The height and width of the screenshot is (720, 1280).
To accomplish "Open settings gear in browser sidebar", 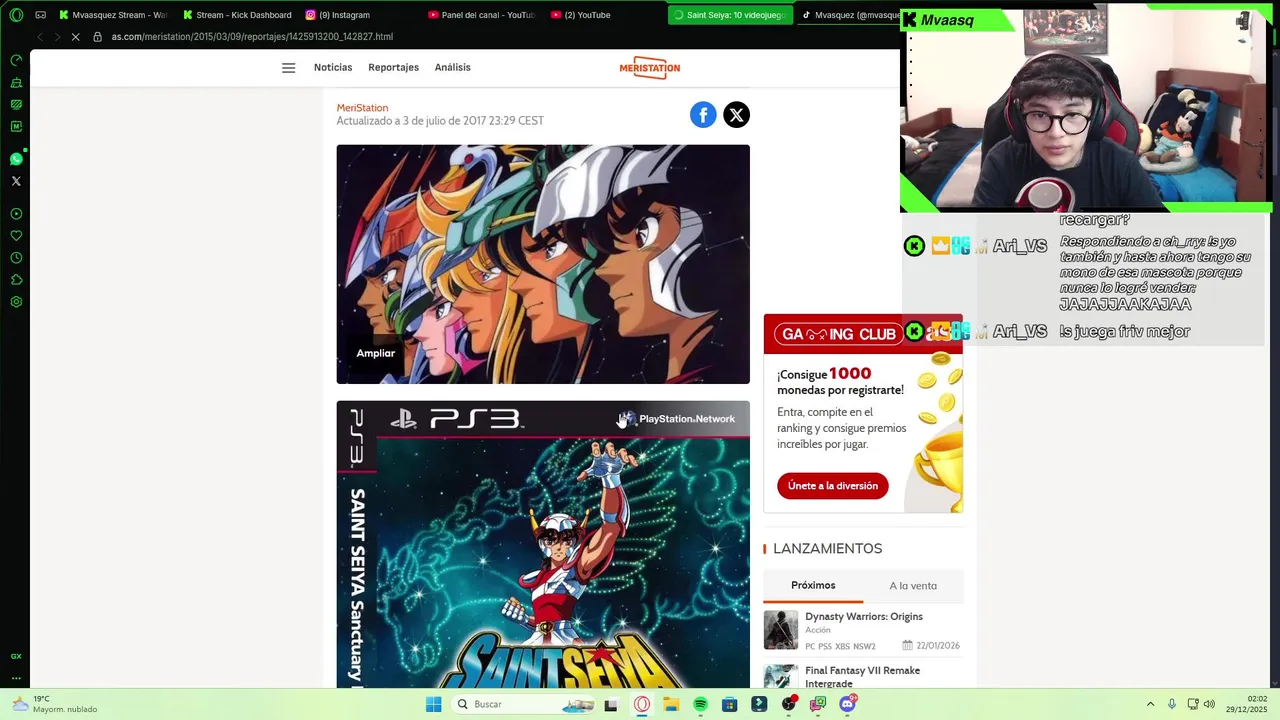I will [x=16, y=302].
